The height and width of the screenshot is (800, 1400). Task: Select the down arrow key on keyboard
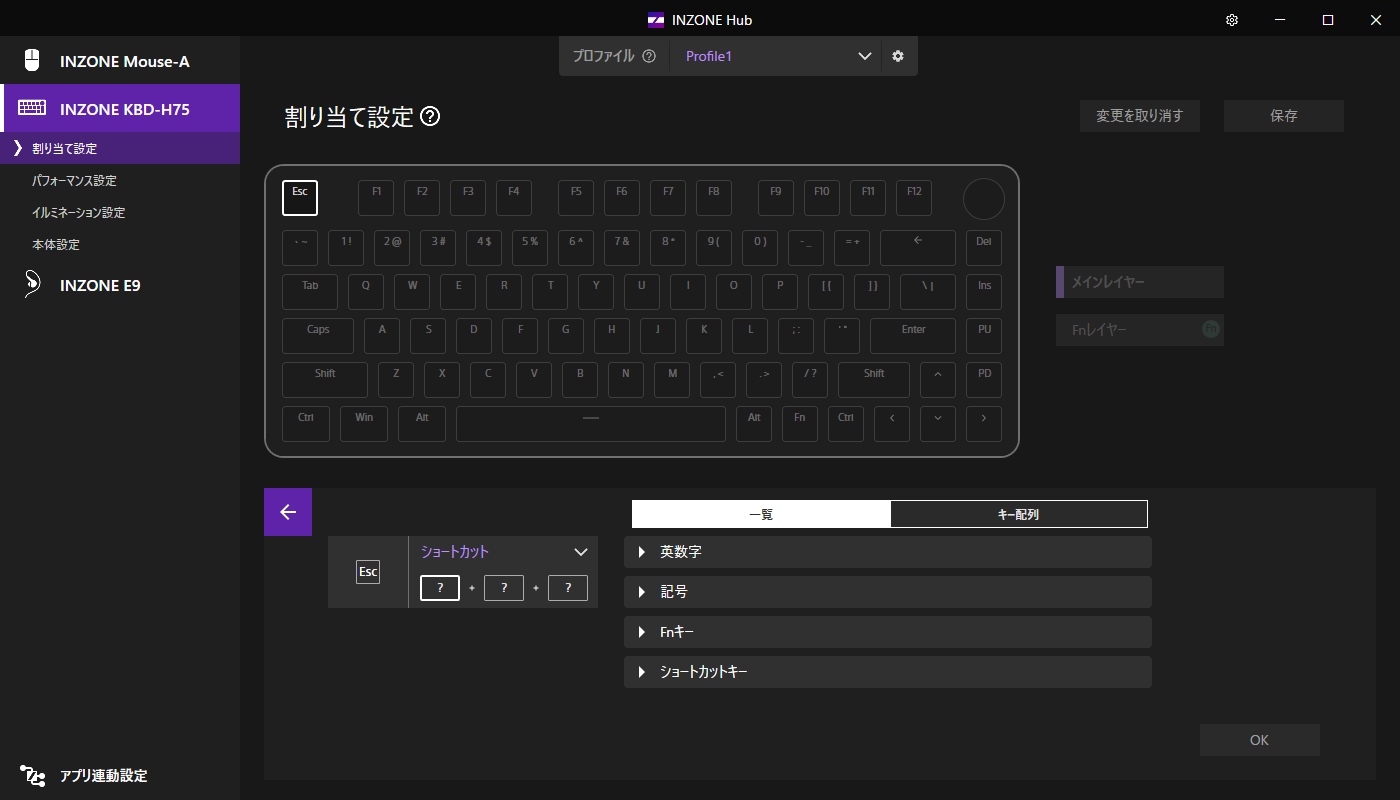(x=938, y=424)
